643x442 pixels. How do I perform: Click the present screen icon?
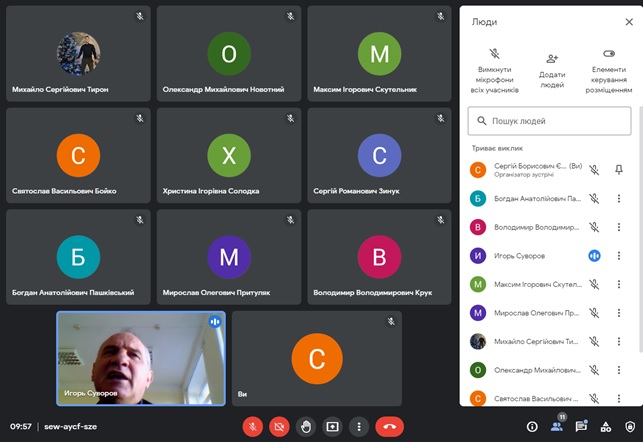pos(332,426)
